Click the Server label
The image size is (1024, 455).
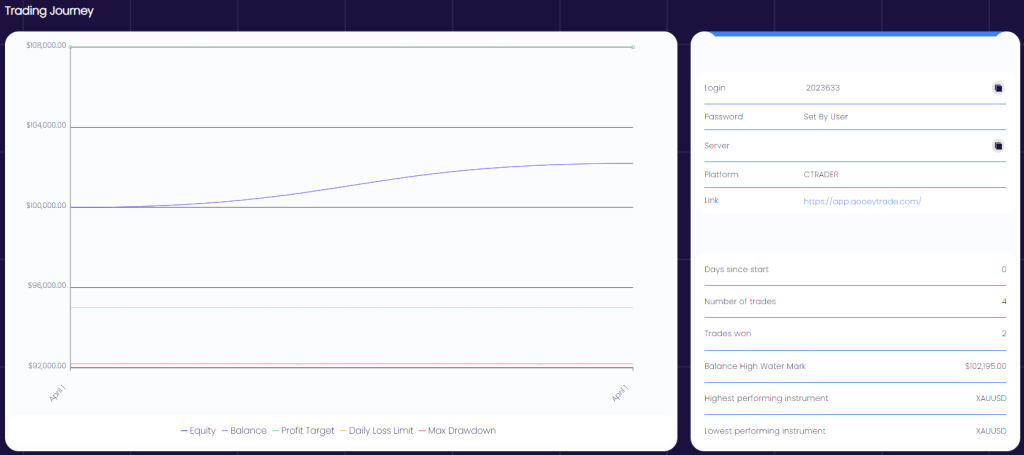point(716,146)
